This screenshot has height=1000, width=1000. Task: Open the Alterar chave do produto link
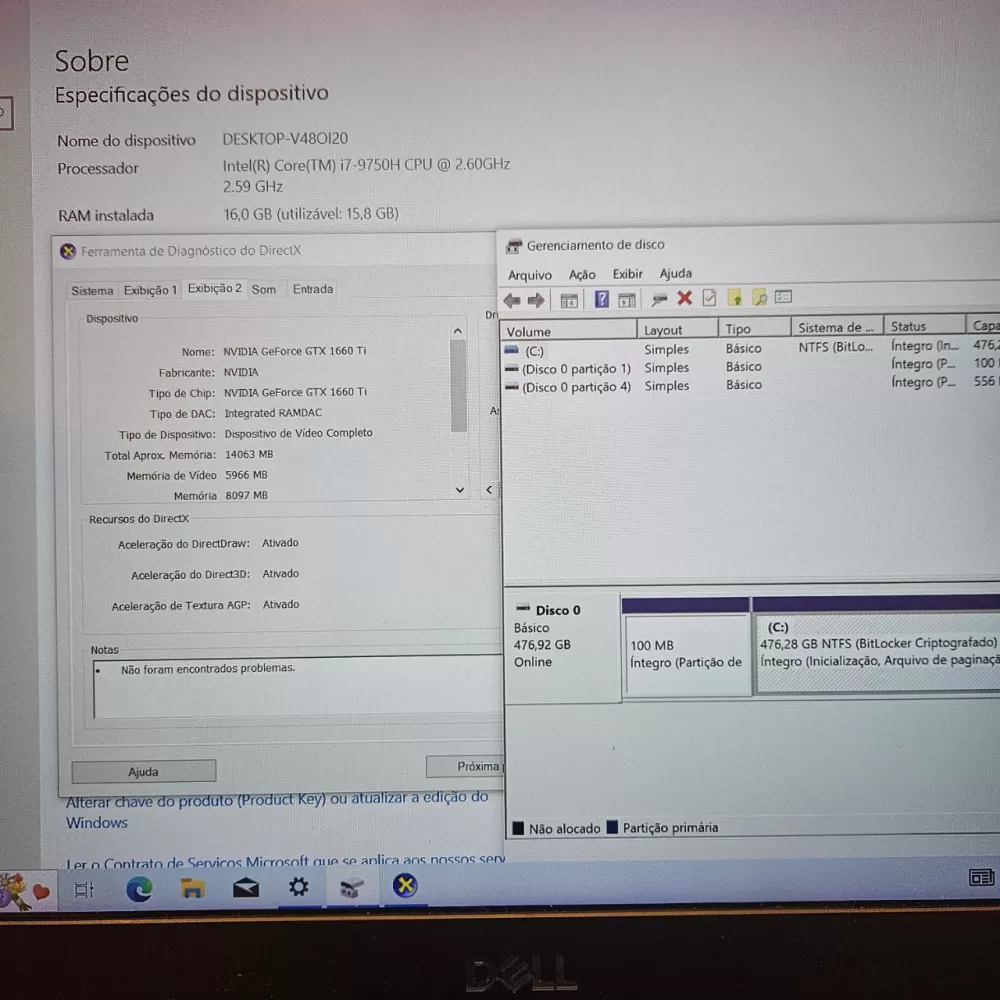pos(277,810)
